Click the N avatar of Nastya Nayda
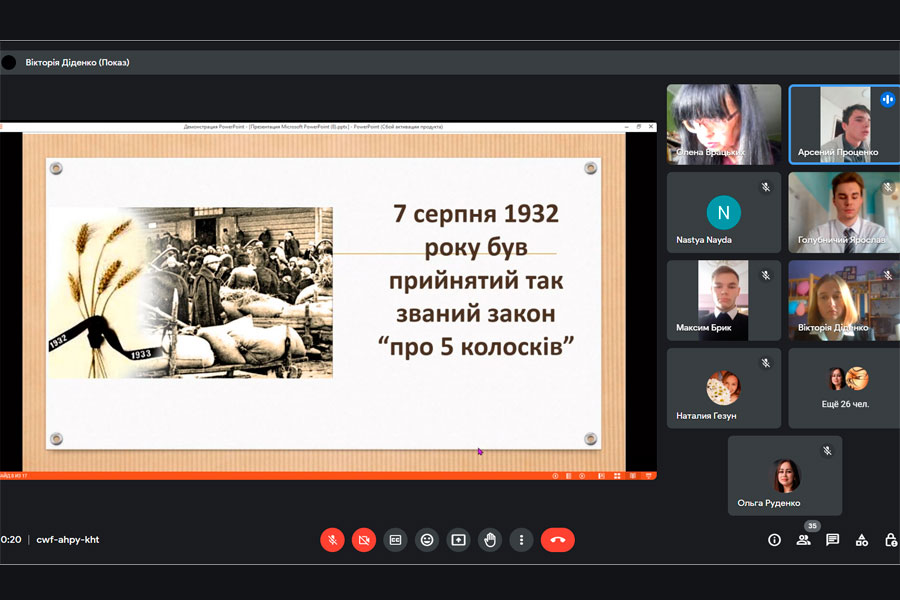The width and height of the screenshot is (900, 600). (724, 212)
